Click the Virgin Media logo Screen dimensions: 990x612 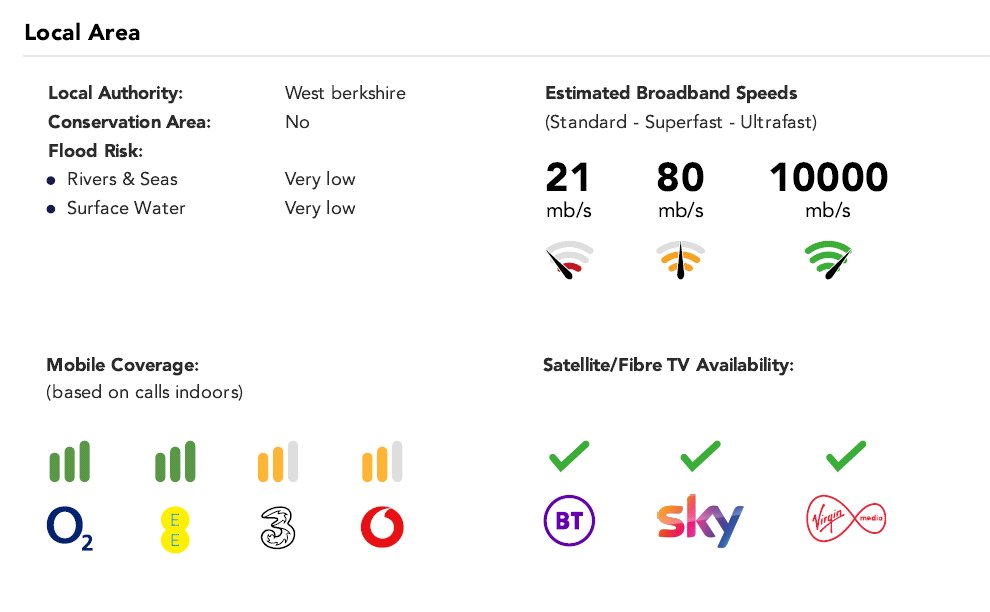(846, 519)
